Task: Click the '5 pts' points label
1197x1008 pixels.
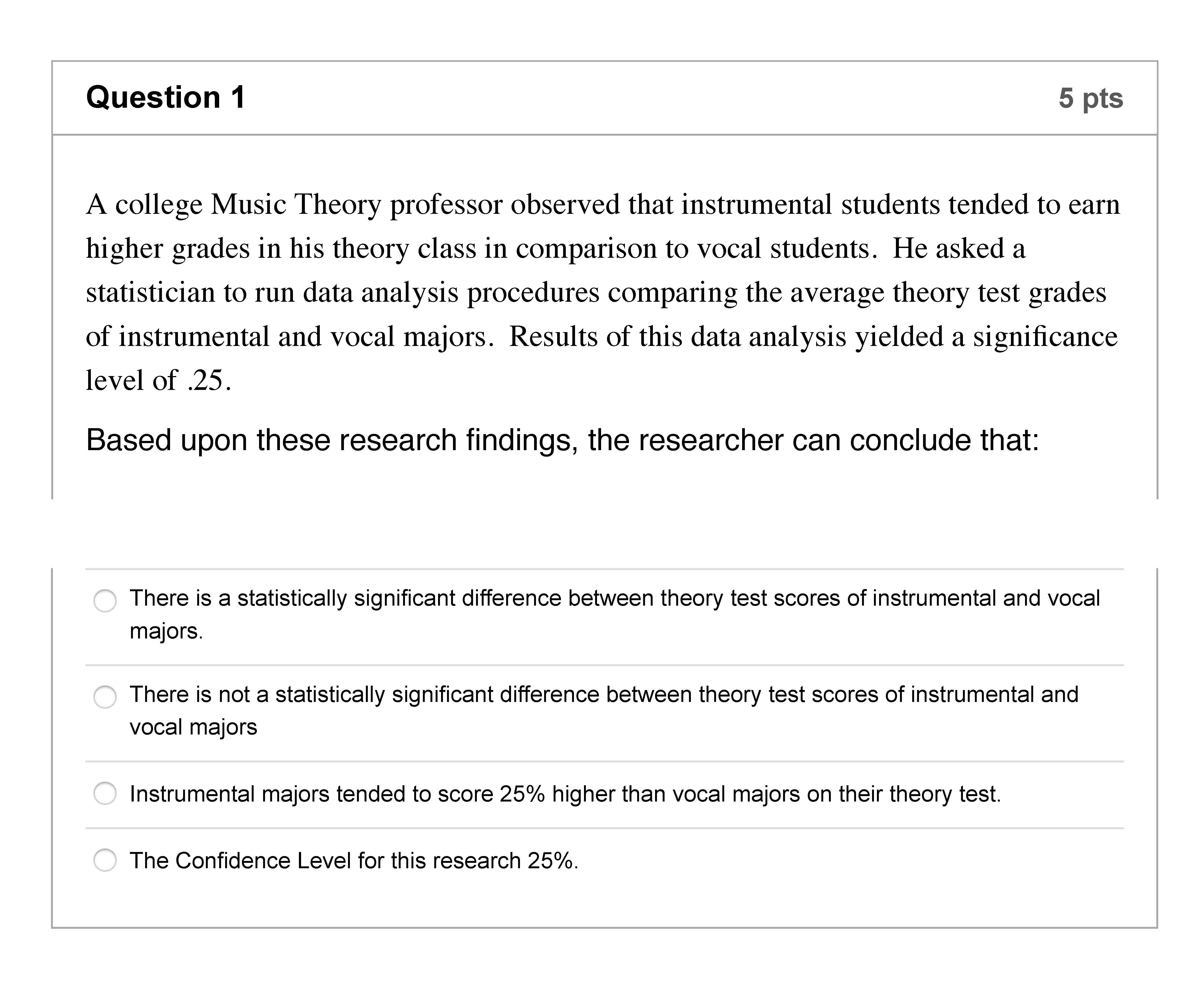Action: point(1090,98)
